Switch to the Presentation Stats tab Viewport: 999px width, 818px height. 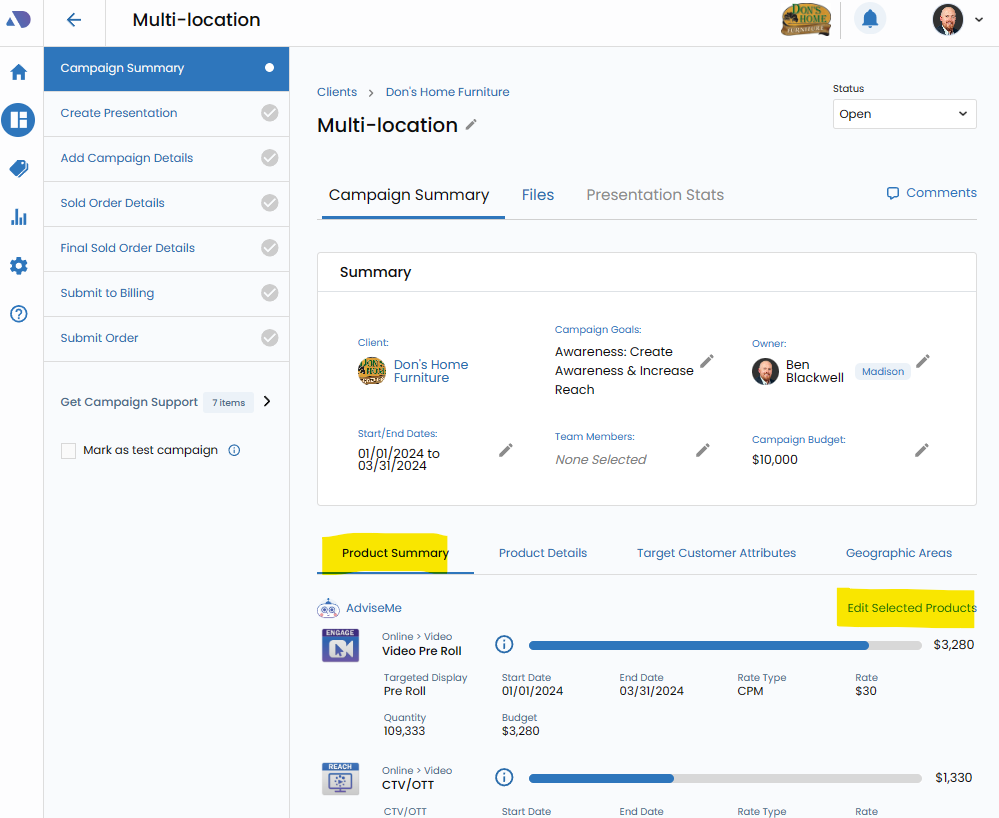point(655,195)
